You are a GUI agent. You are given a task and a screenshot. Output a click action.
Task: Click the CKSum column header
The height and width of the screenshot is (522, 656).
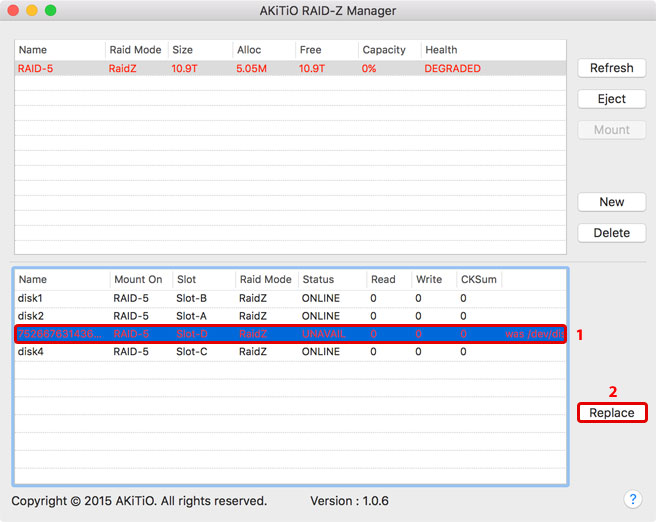click(477, 280)
